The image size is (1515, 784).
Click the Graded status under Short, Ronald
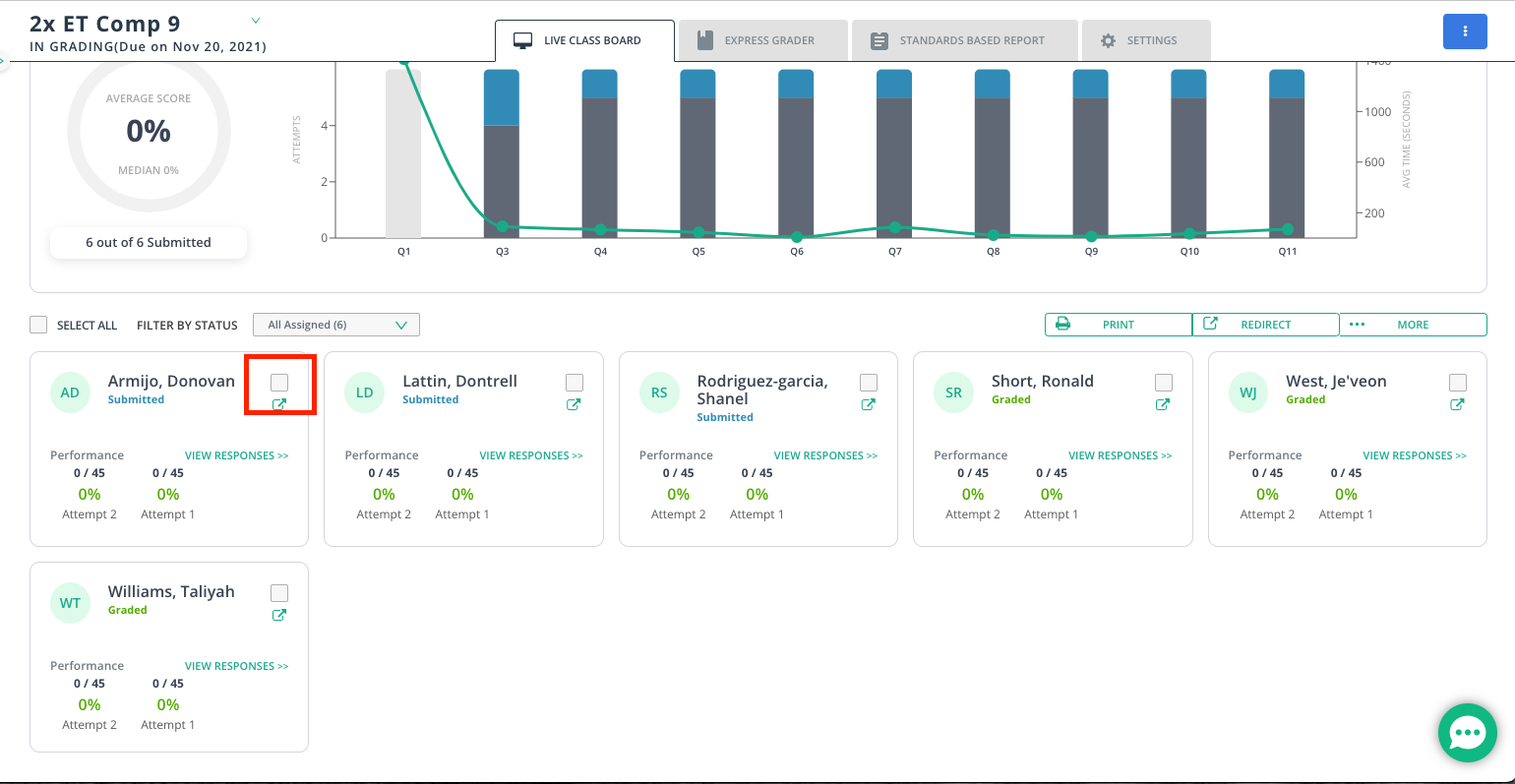point(1011,399)
